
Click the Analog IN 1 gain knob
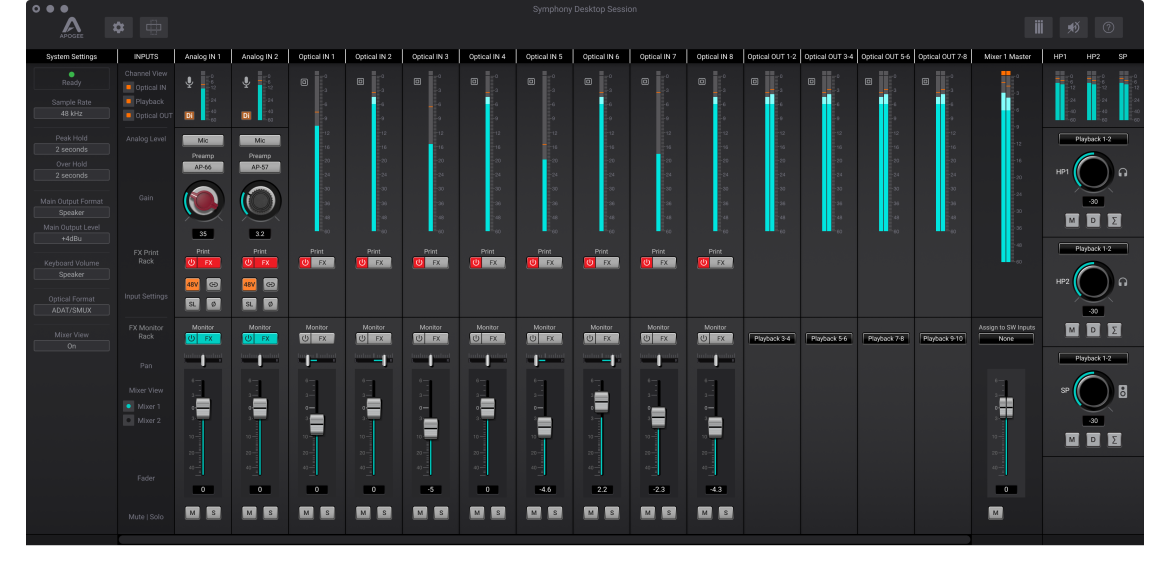203,200
